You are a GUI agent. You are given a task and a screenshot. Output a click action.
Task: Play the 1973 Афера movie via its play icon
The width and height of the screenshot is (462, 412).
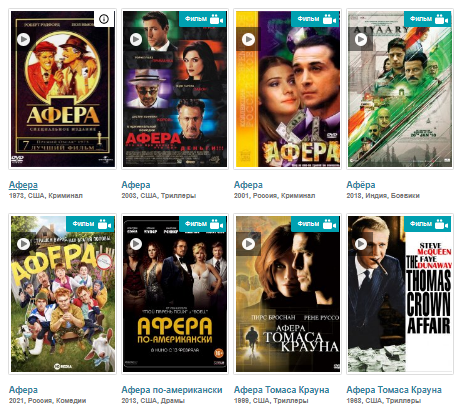point(23,39)
